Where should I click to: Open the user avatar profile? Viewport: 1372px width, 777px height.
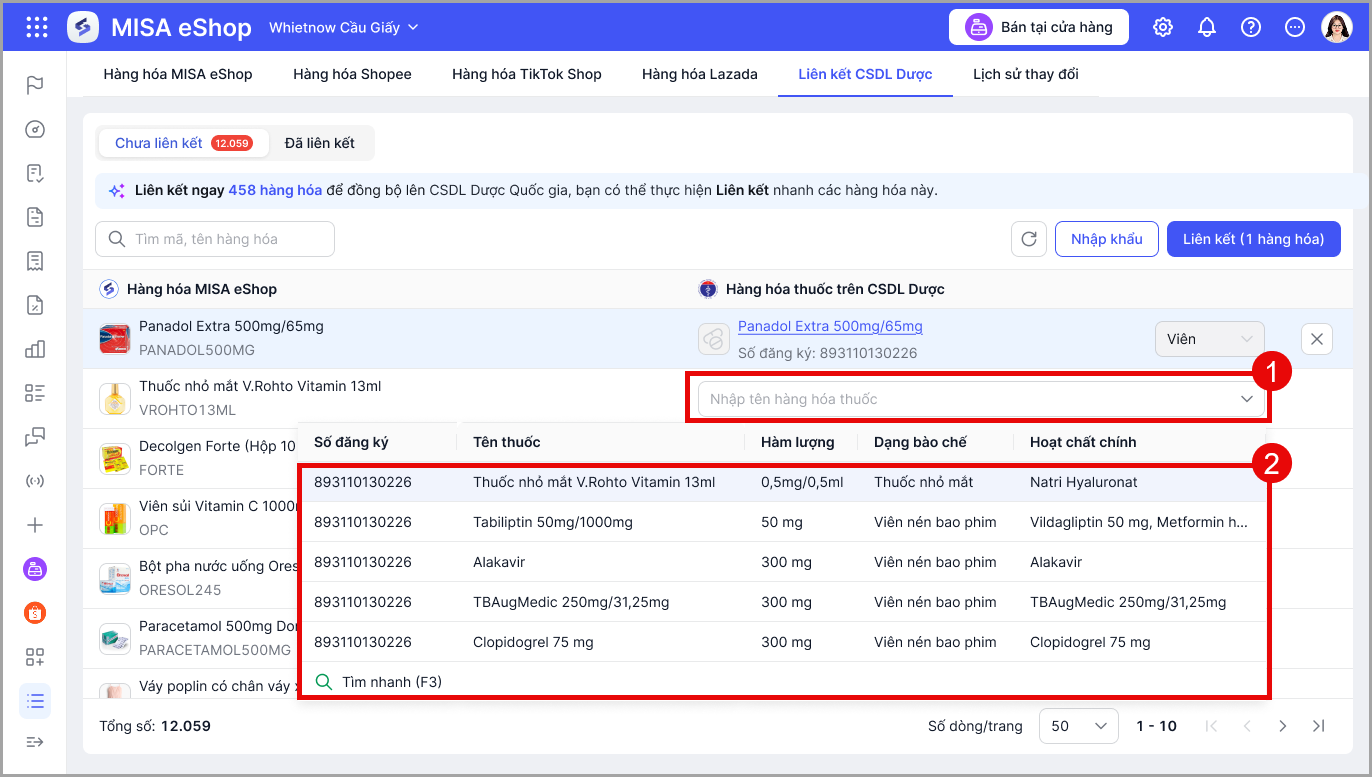(1337, 27)
